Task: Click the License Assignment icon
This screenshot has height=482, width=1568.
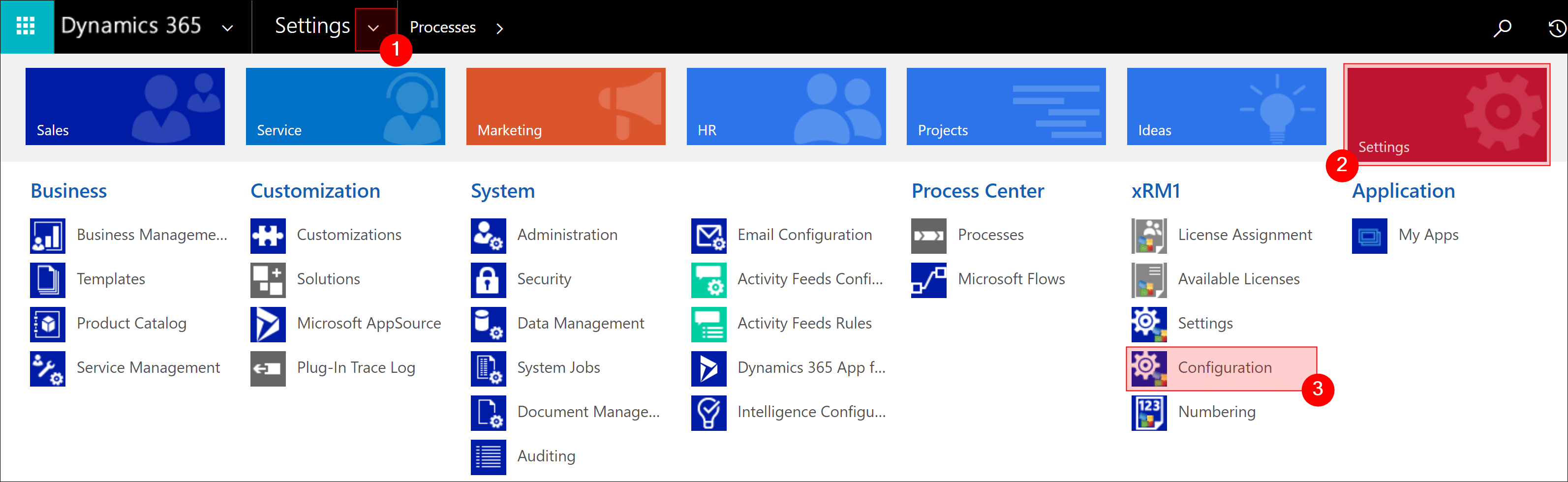Action: pos(1149,236)
